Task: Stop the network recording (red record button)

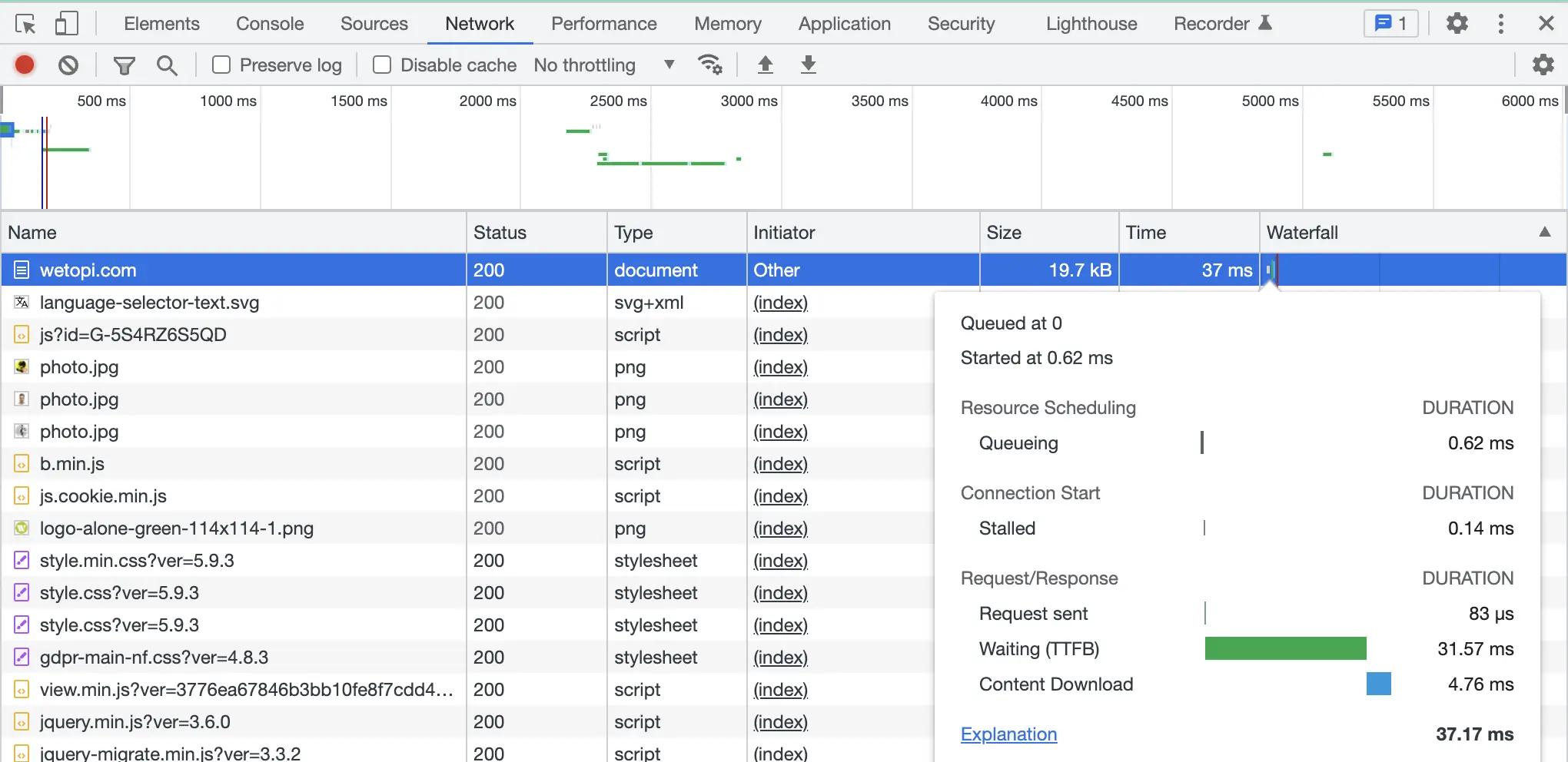Action: 24,65
